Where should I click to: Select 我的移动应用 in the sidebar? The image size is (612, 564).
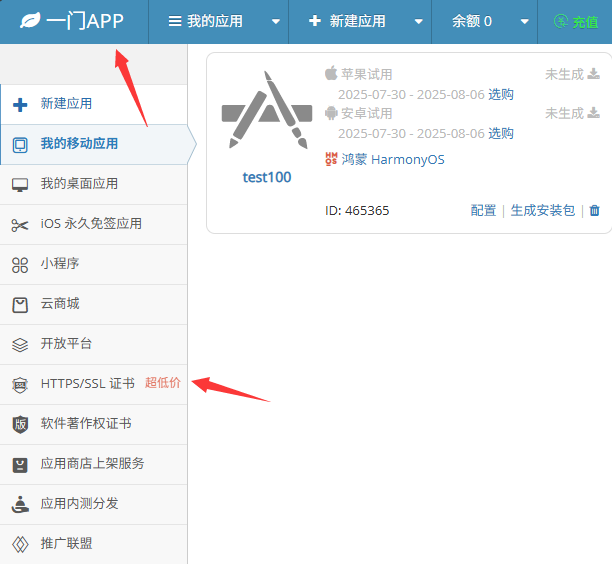pos(94,144)
